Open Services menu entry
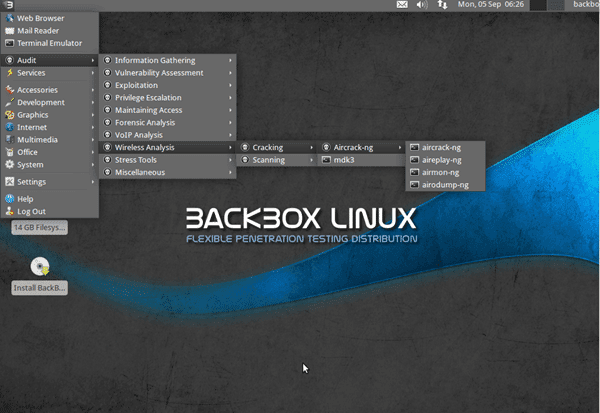Viewport: 600px width, 413px height. (x=50, y=73)
